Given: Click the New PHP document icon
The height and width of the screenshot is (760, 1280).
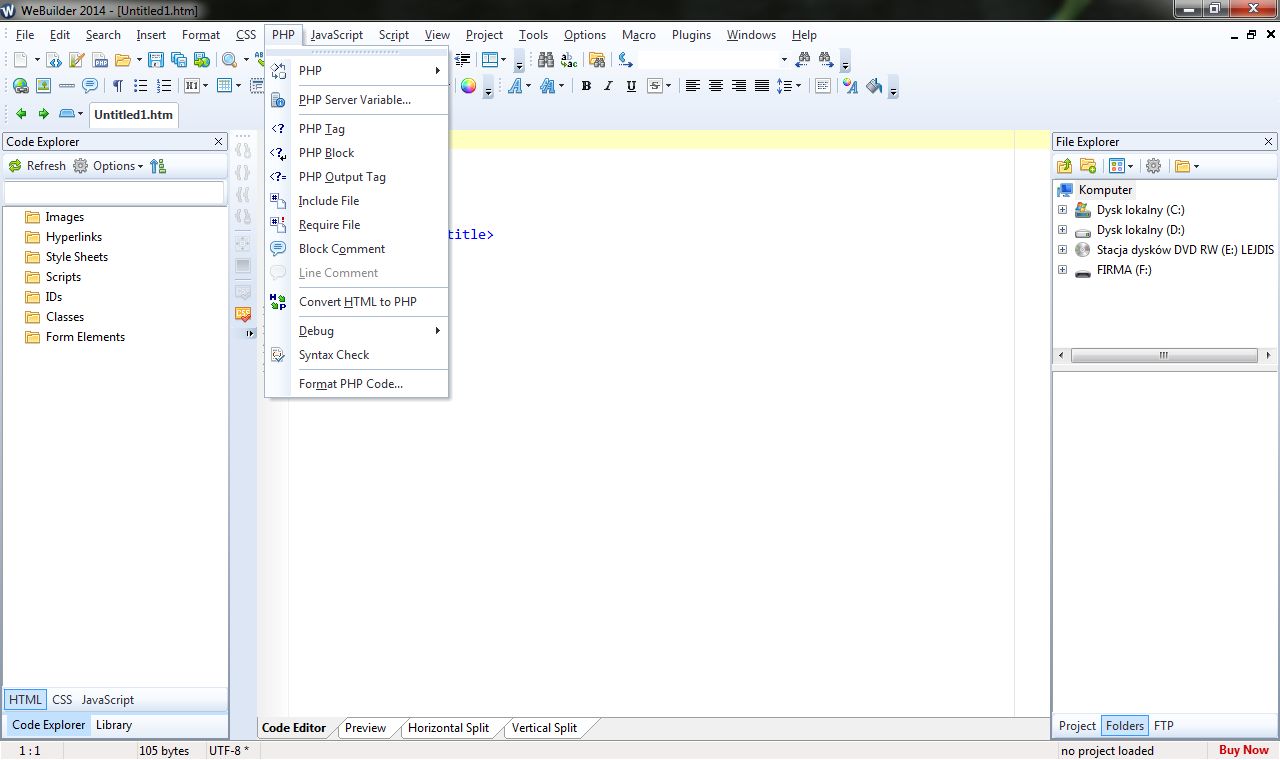Looking at the screenshot, I should [x=100, y=60].
